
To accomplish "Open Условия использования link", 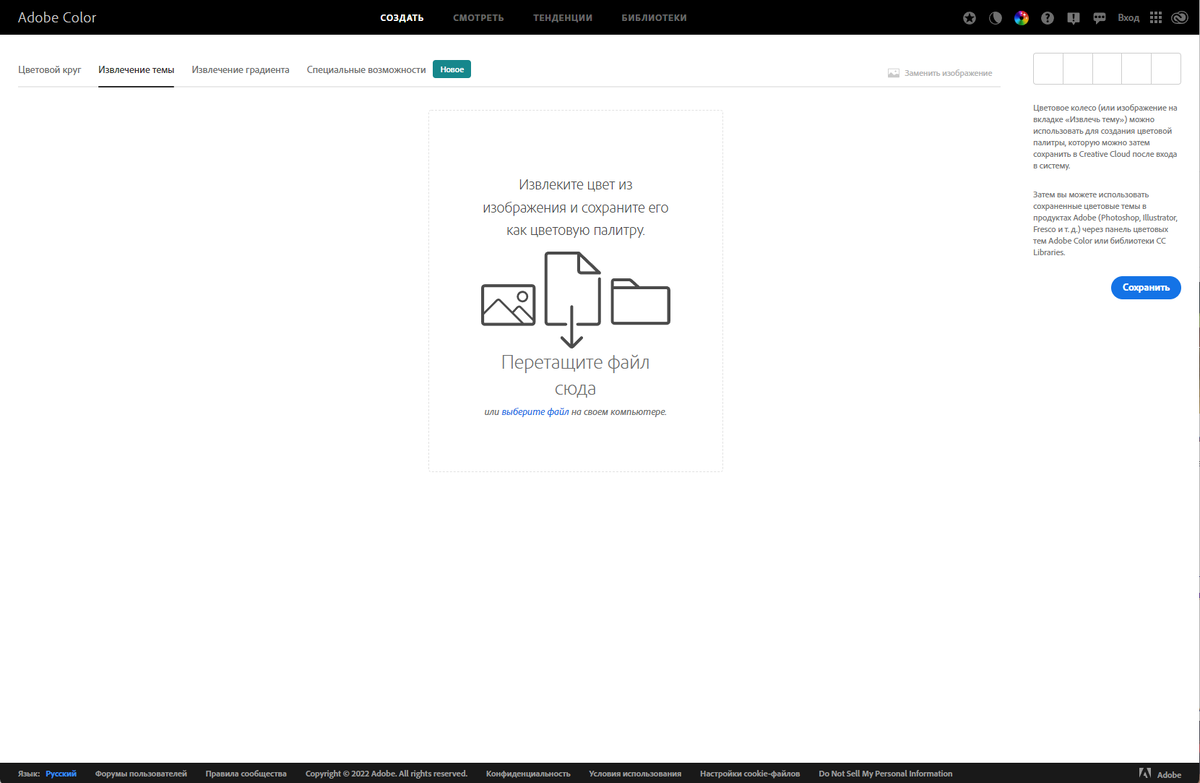I will 635,774.
